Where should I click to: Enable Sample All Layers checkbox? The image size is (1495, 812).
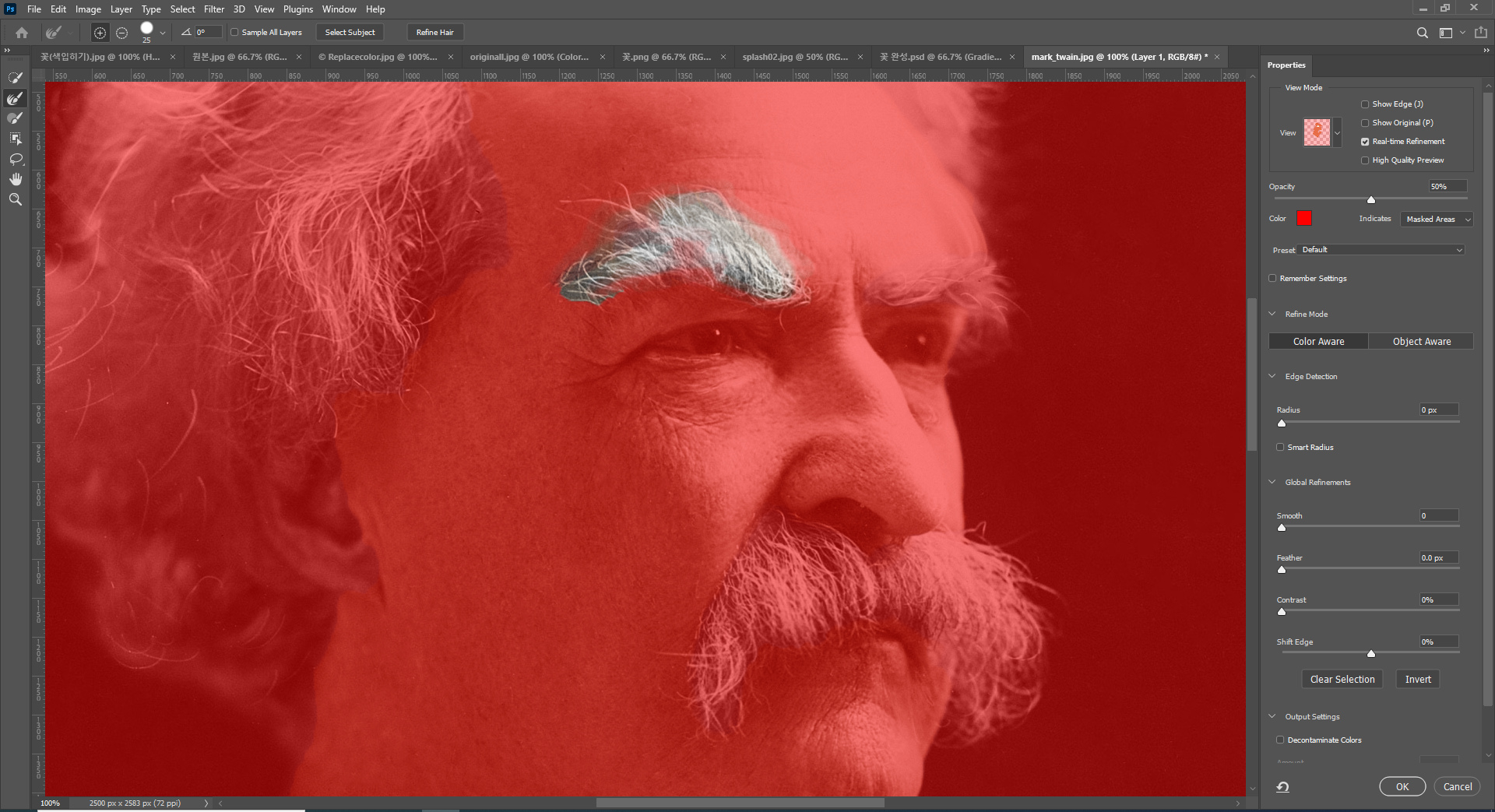click(234, 33)
